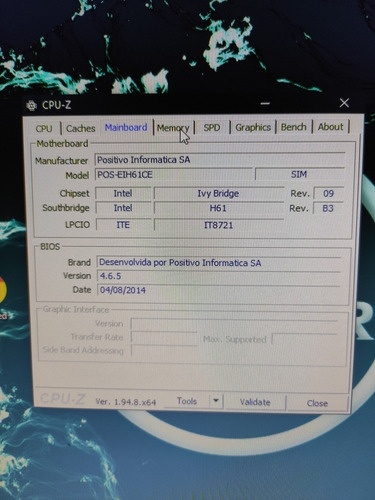Click the chipset Rev. value 09
375x500 pixels.
(x=328, y=193)
